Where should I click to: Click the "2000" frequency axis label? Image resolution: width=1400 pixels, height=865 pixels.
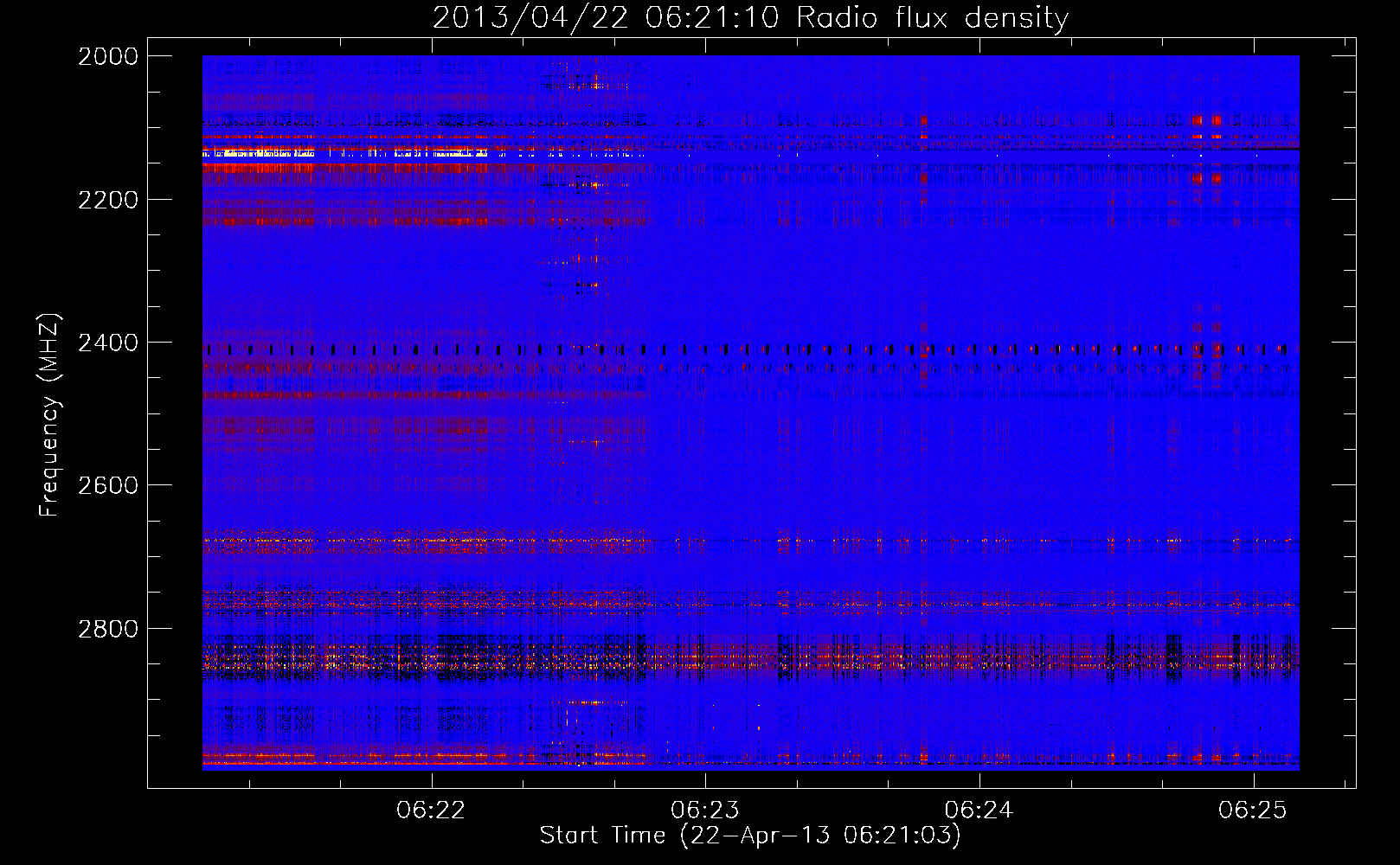108,56
